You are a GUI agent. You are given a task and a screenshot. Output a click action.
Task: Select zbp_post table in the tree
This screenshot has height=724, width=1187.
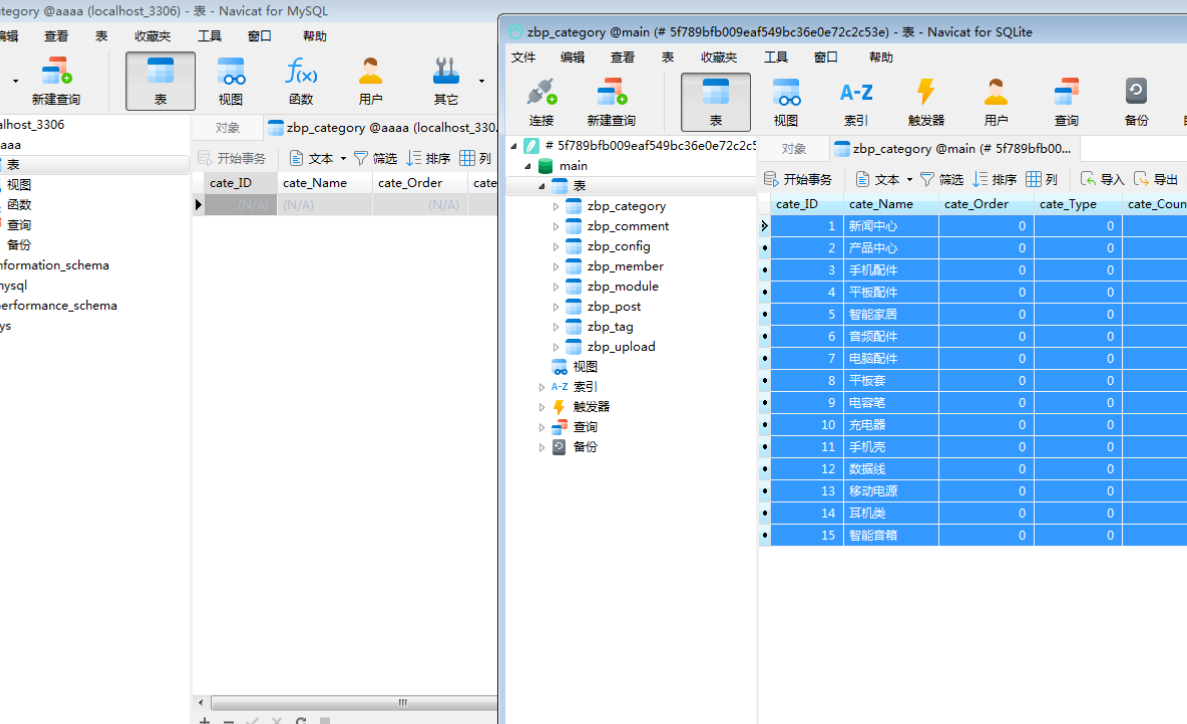(614, 307)
